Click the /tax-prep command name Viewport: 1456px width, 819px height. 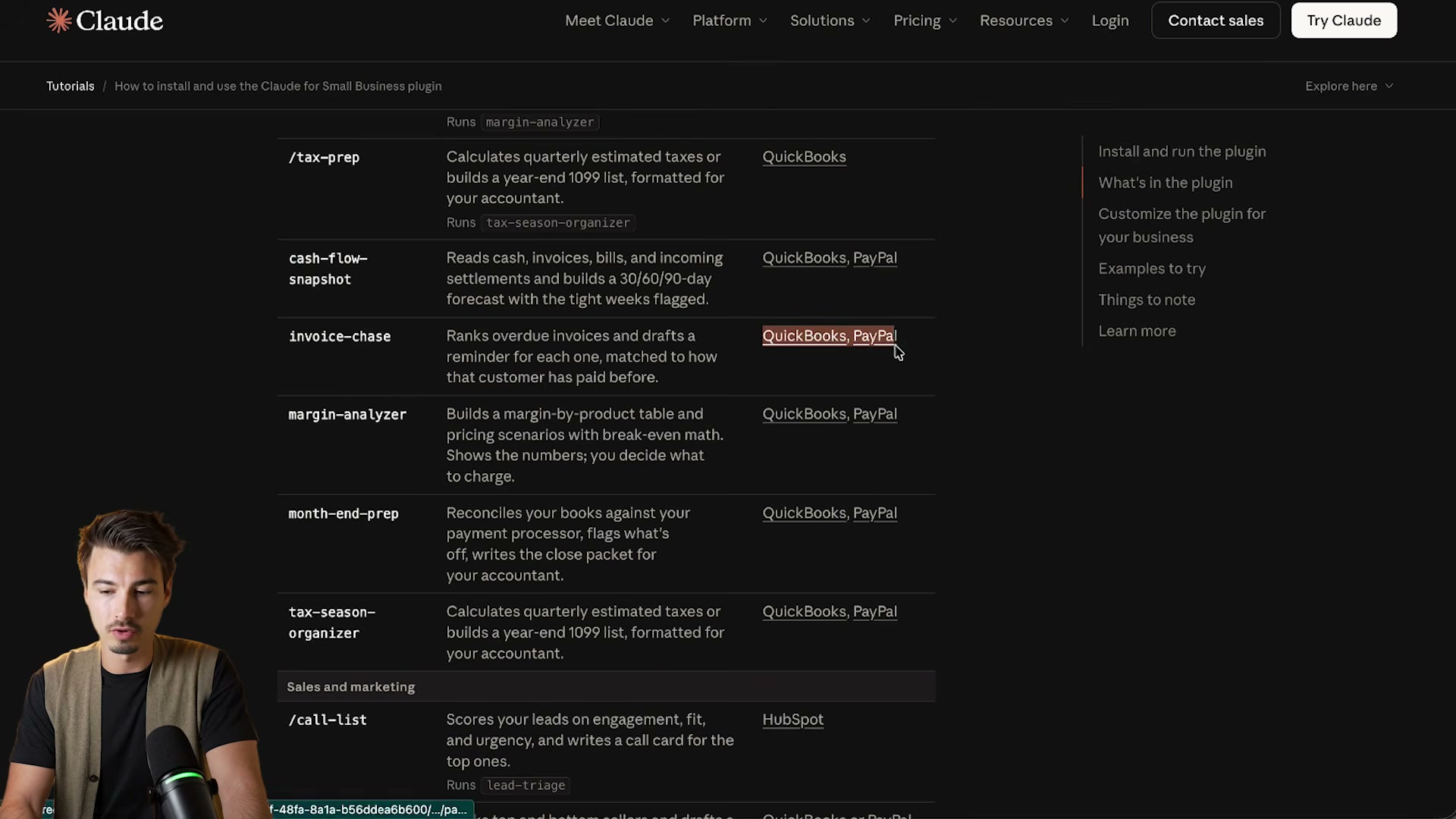pyautogui.click(x=324, y=157)
